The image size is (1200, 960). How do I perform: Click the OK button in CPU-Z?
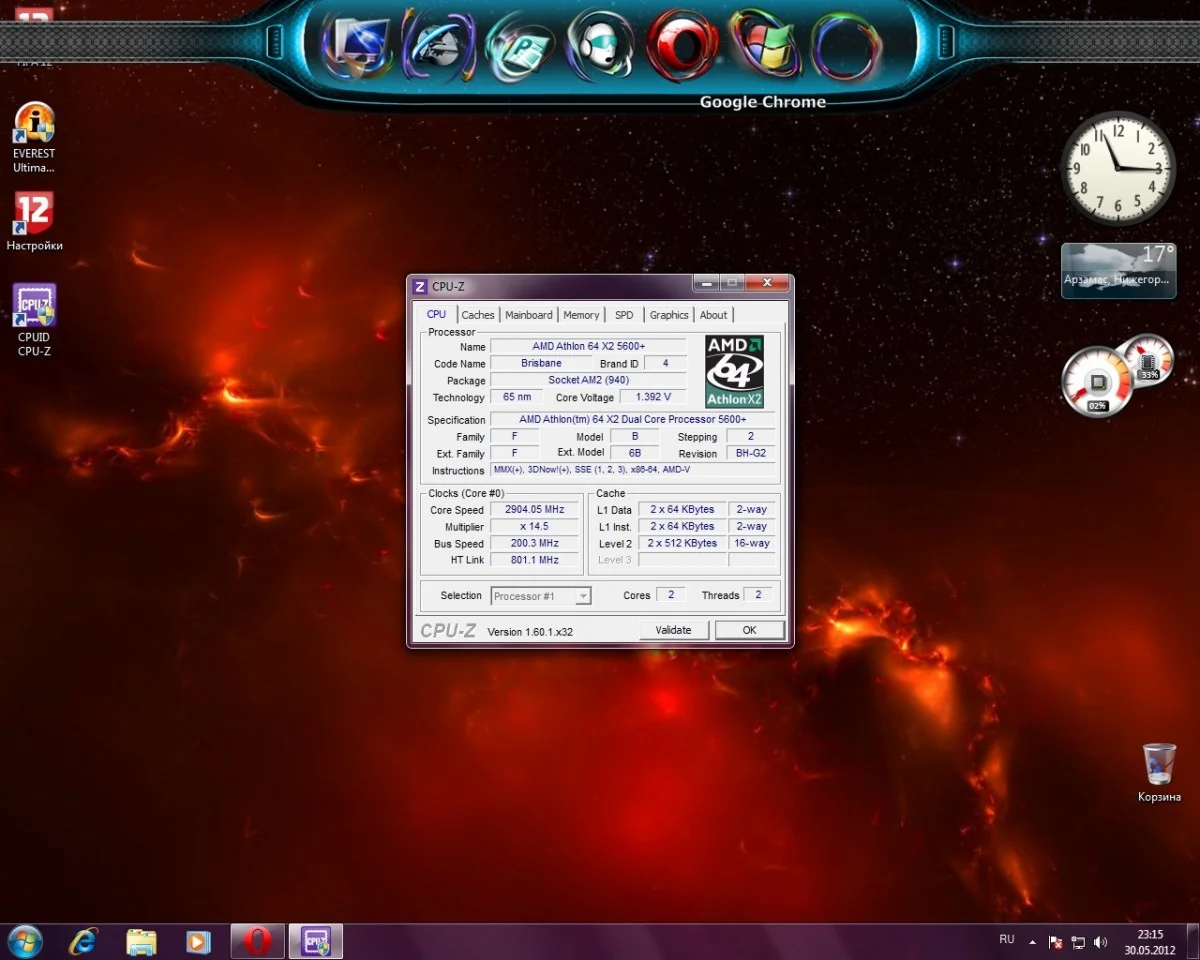(749, 630)
